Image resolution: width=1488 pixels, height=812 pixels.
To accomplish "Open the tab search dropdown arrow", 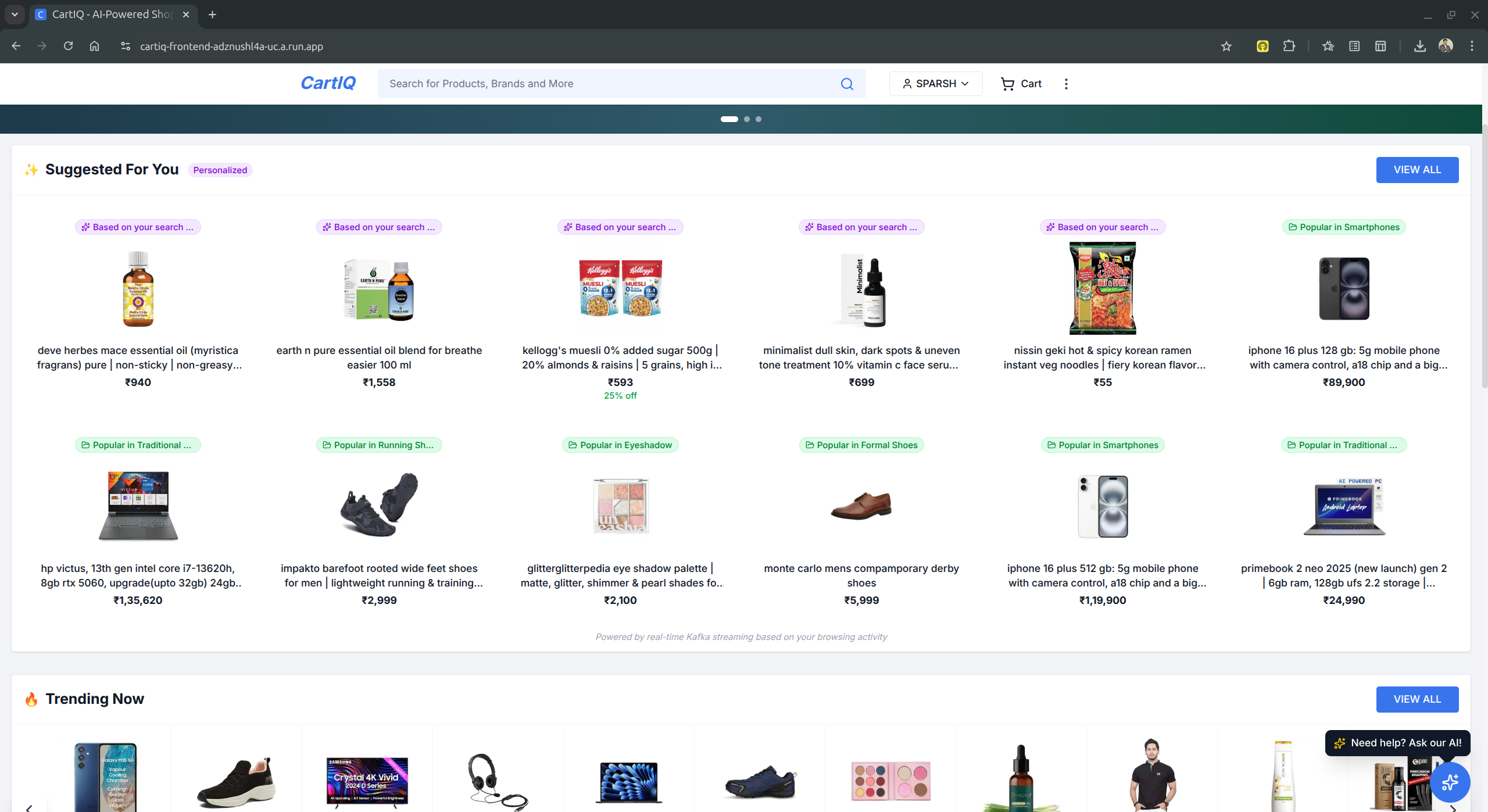I will click(x=15, y=15).
